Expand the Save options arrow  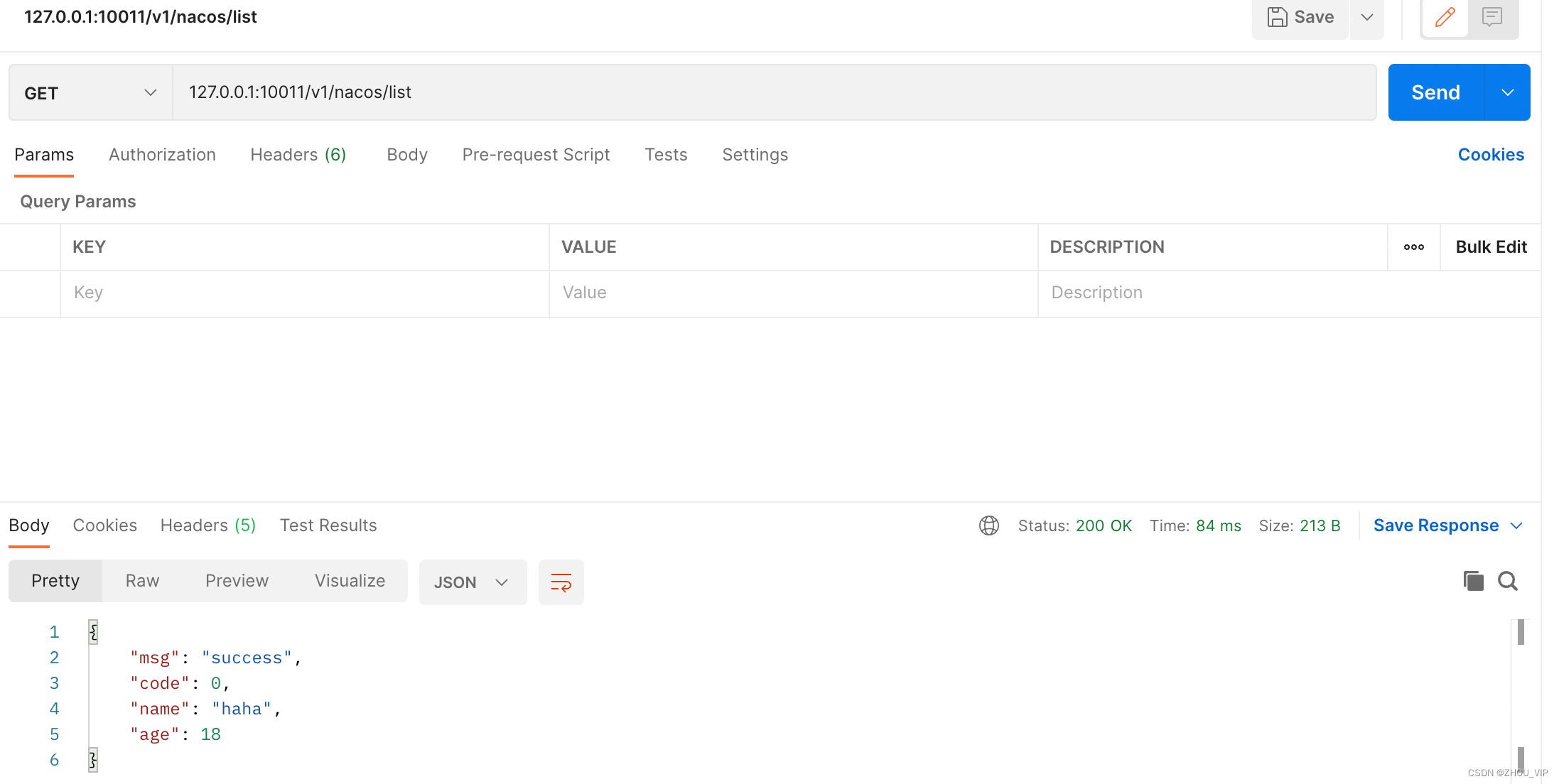click(x=1366, y=17)
